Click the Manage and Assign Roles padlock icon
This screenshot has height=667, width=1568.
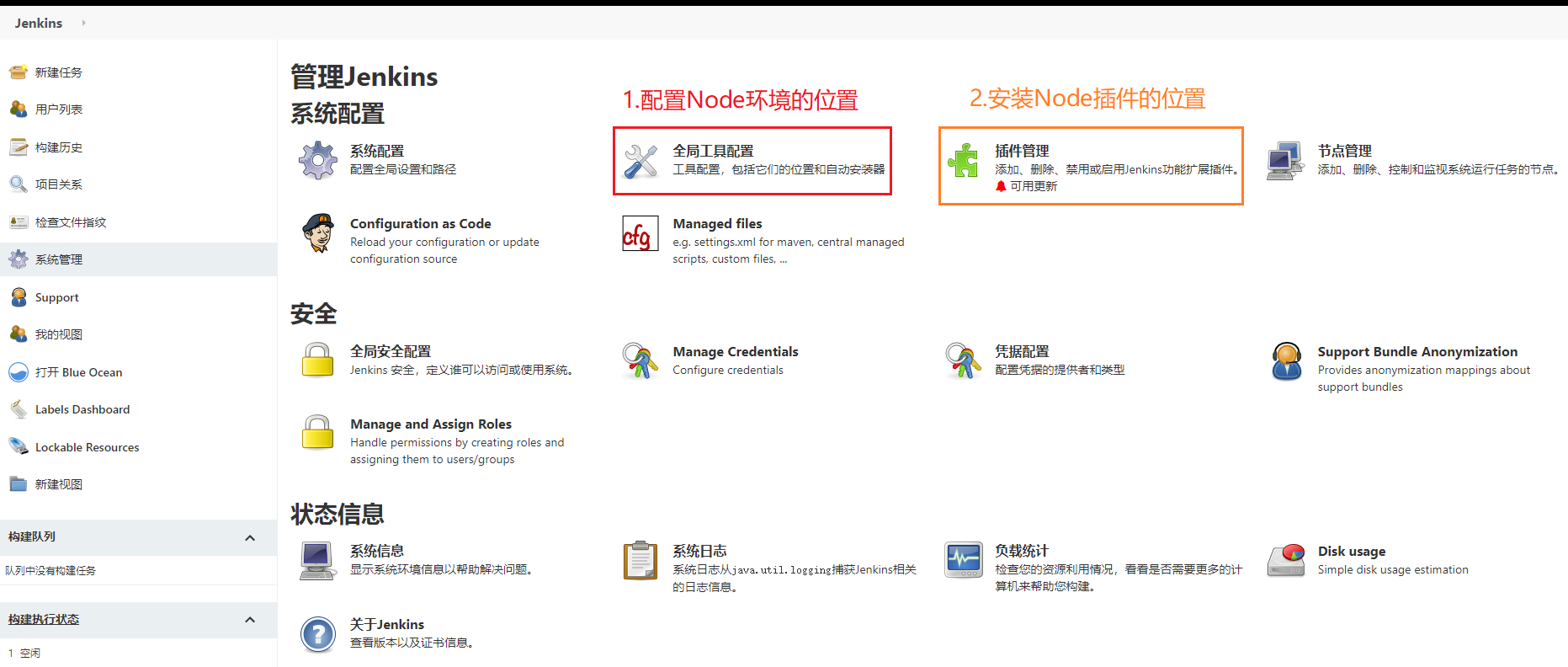[x=318, y=433]
